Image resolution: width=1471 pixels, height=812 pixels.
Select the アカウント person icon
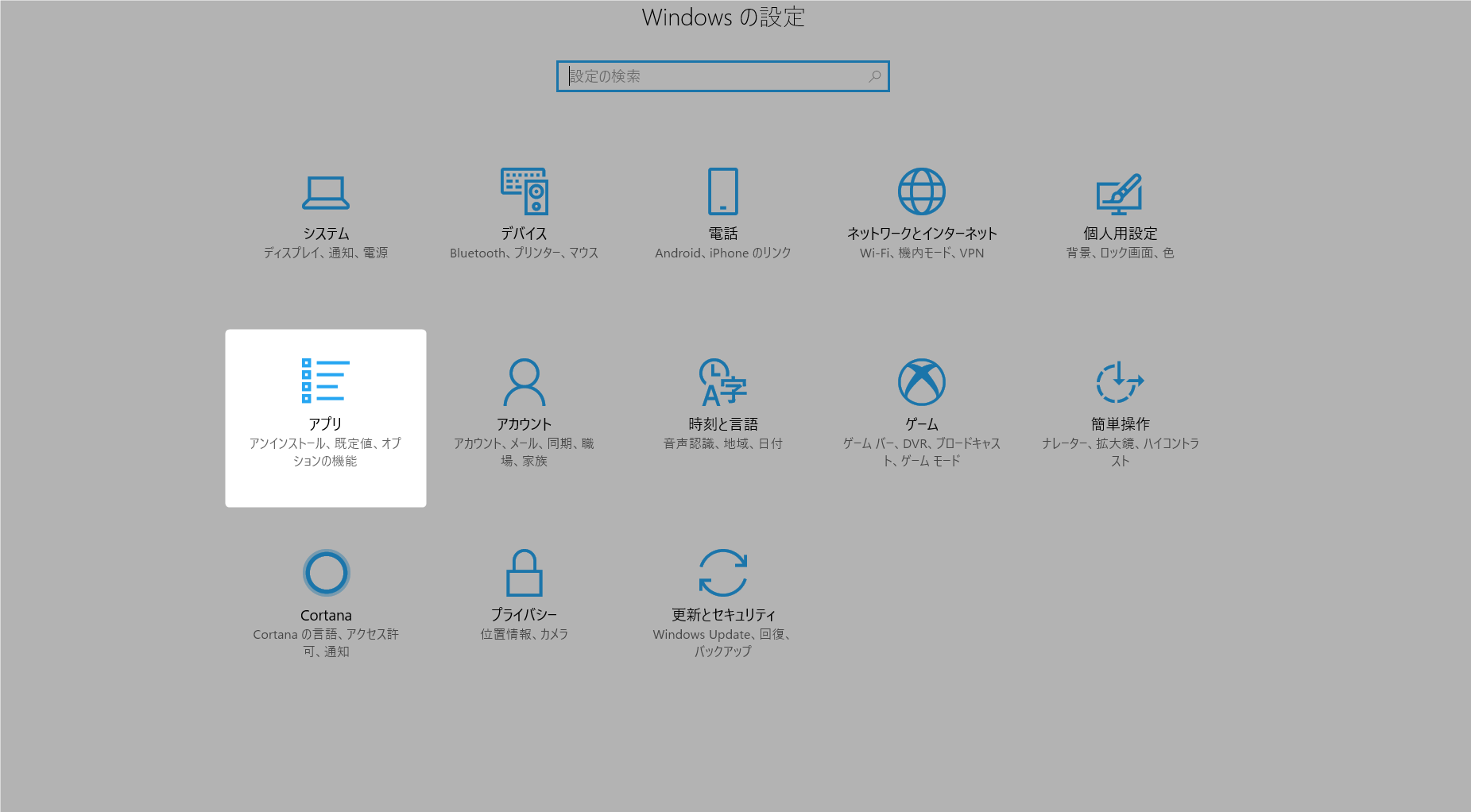(525, 382)
